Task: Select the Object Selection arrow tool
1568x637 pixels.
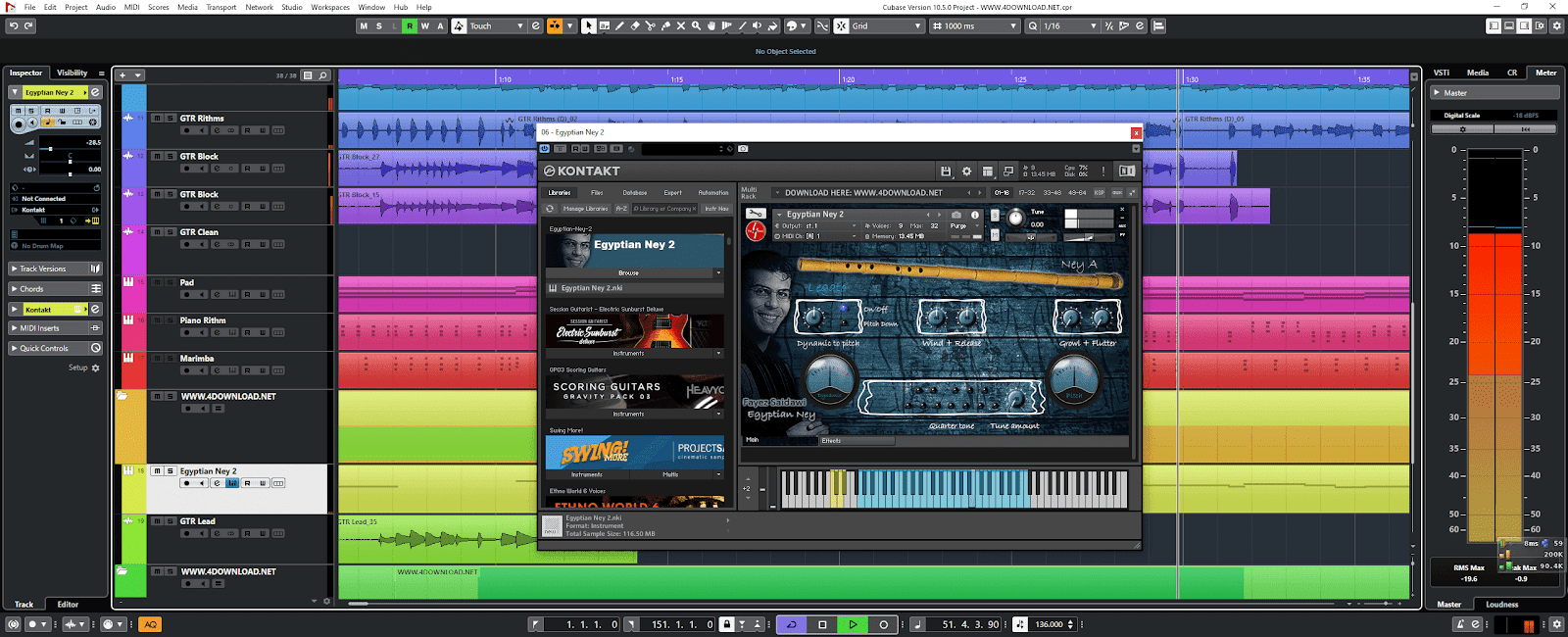Action: tap(588, 26)
